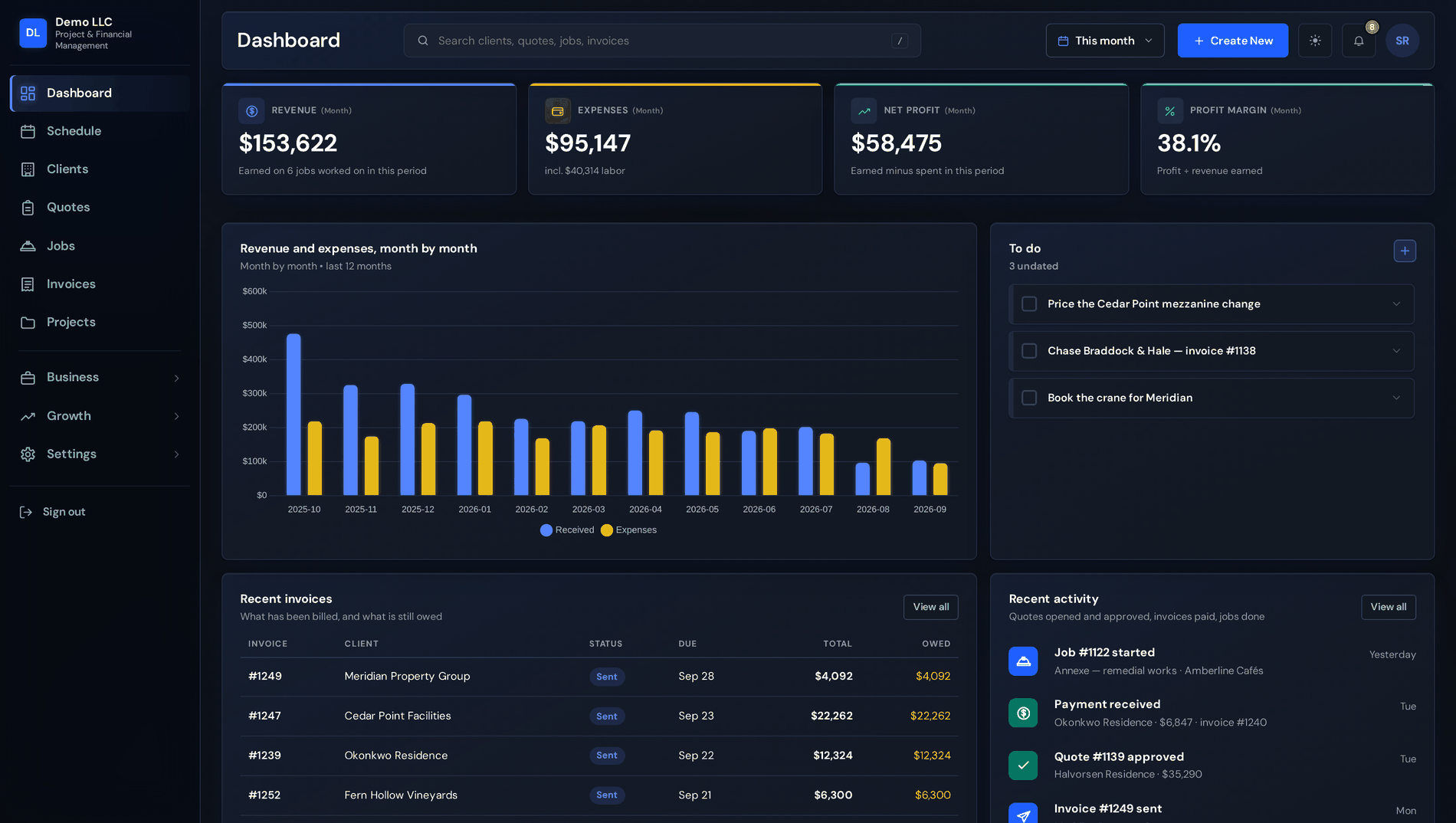Click the notification count badge

pyautogui.click(x=1372, y=28)
